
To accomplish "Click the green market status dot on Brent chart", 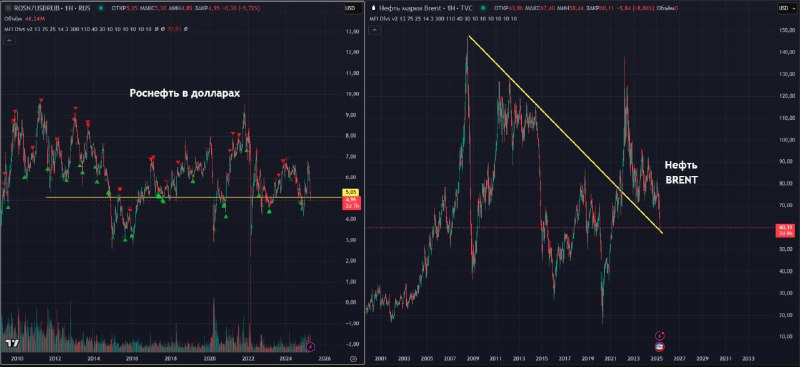I will (483, 8).
